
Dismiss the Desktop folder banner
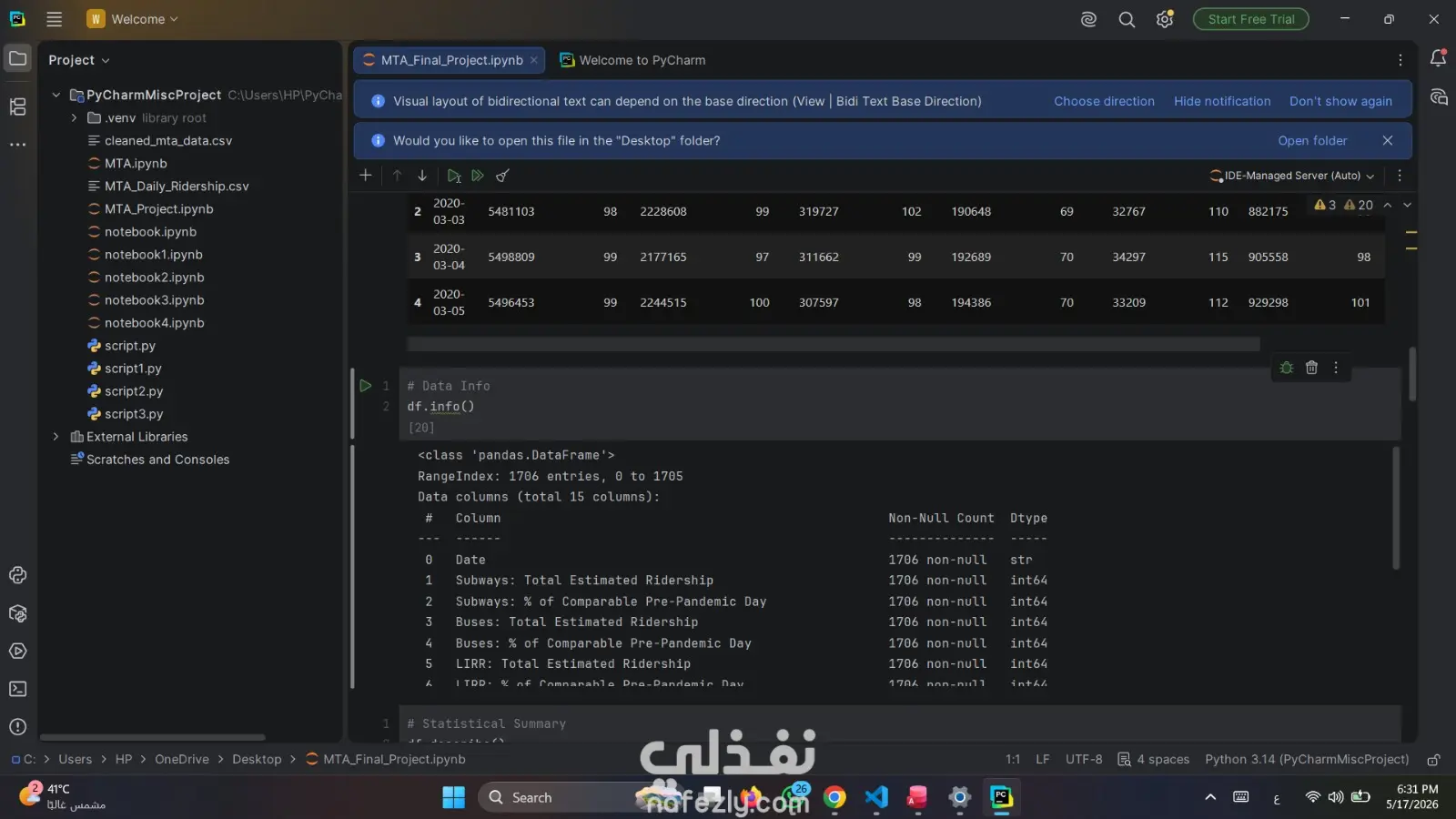[x=1388, y=141]
